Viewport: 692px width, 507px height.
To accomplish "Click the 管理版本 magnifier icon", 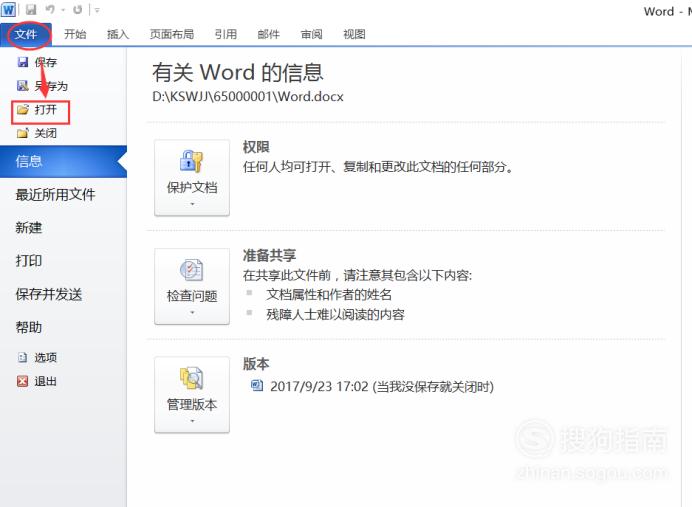I will (x=192, y=378).
